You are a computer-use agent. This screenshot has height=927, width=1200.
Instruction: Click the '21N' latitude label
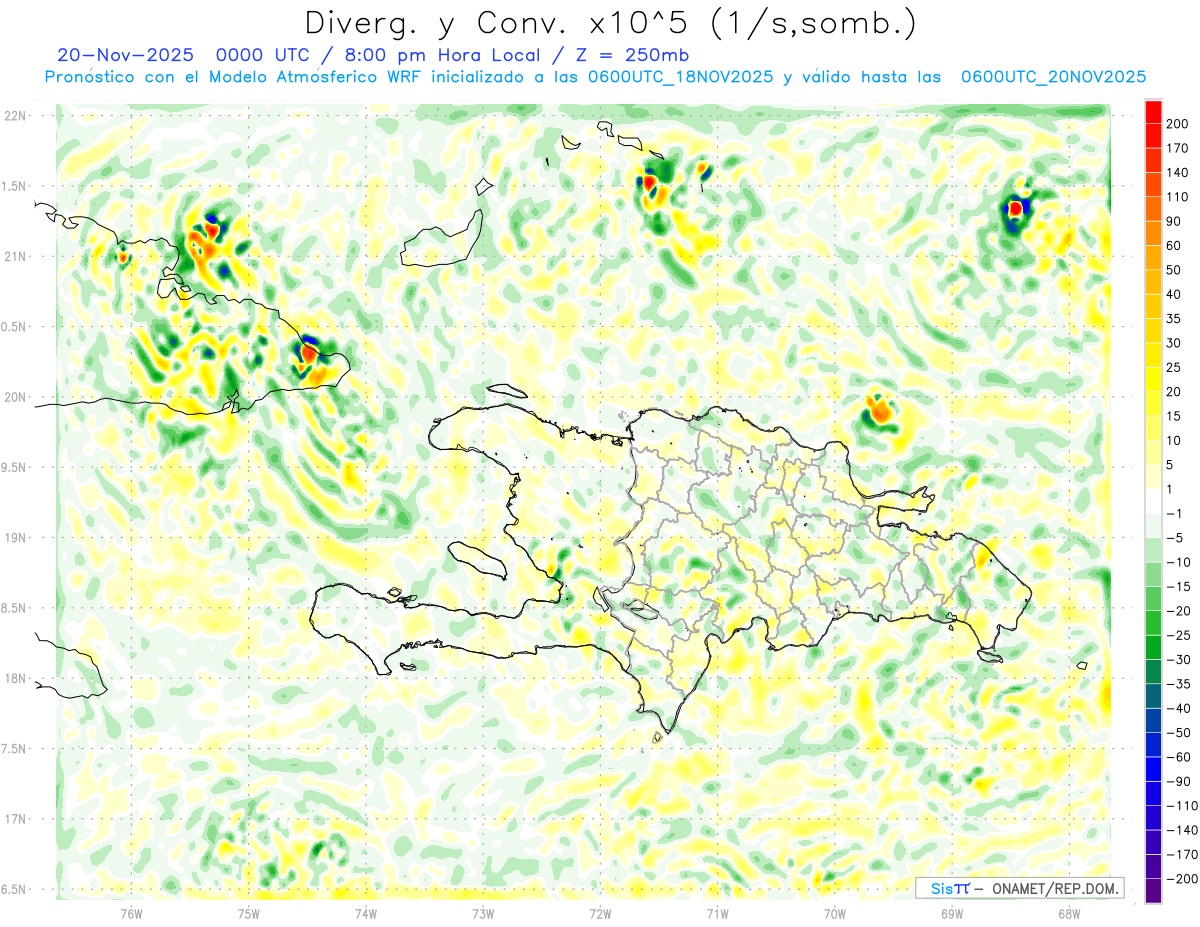pyautogui.click(x=15, y=256)
